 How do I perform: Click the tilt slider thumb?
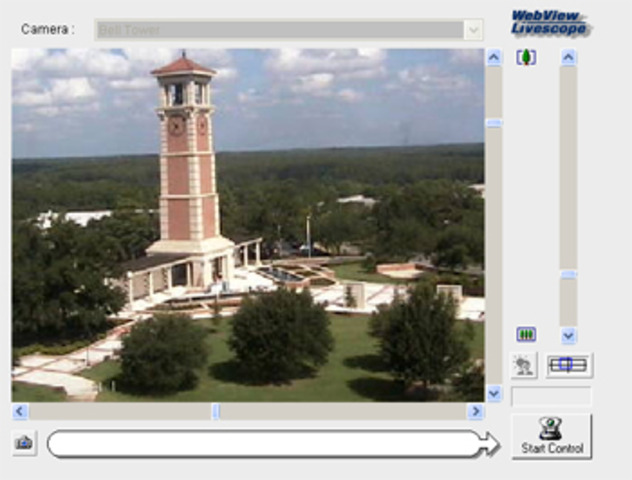click(494, 123)
